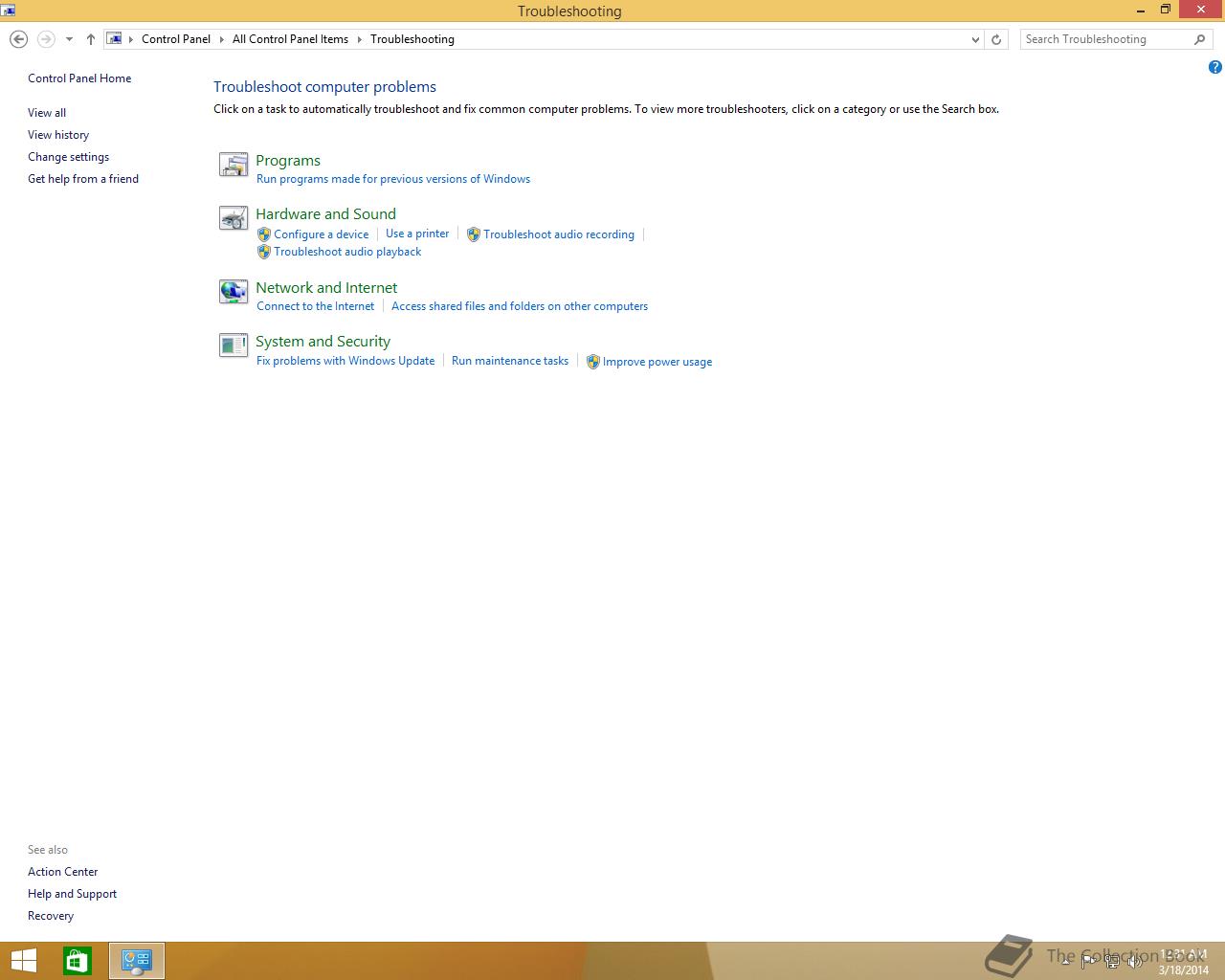Click the Programs category icon
The height and width of the screenshot is (980, 1225).
pos(234,165)
